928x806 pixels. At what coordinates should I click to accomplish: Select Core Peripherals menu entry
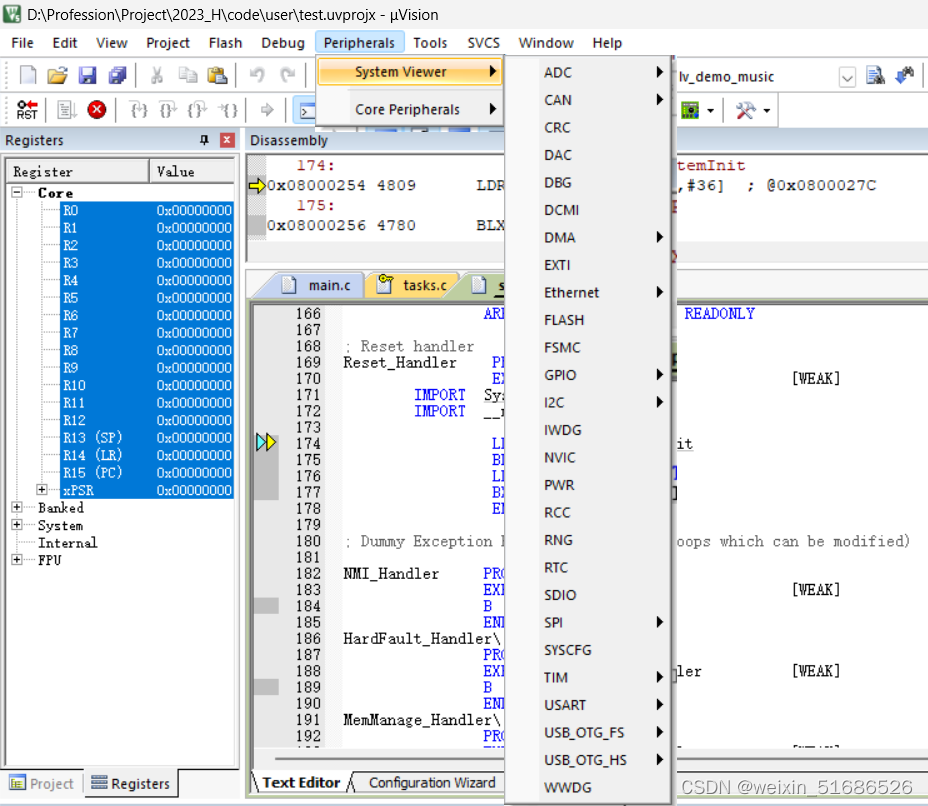tap(410, 109)
